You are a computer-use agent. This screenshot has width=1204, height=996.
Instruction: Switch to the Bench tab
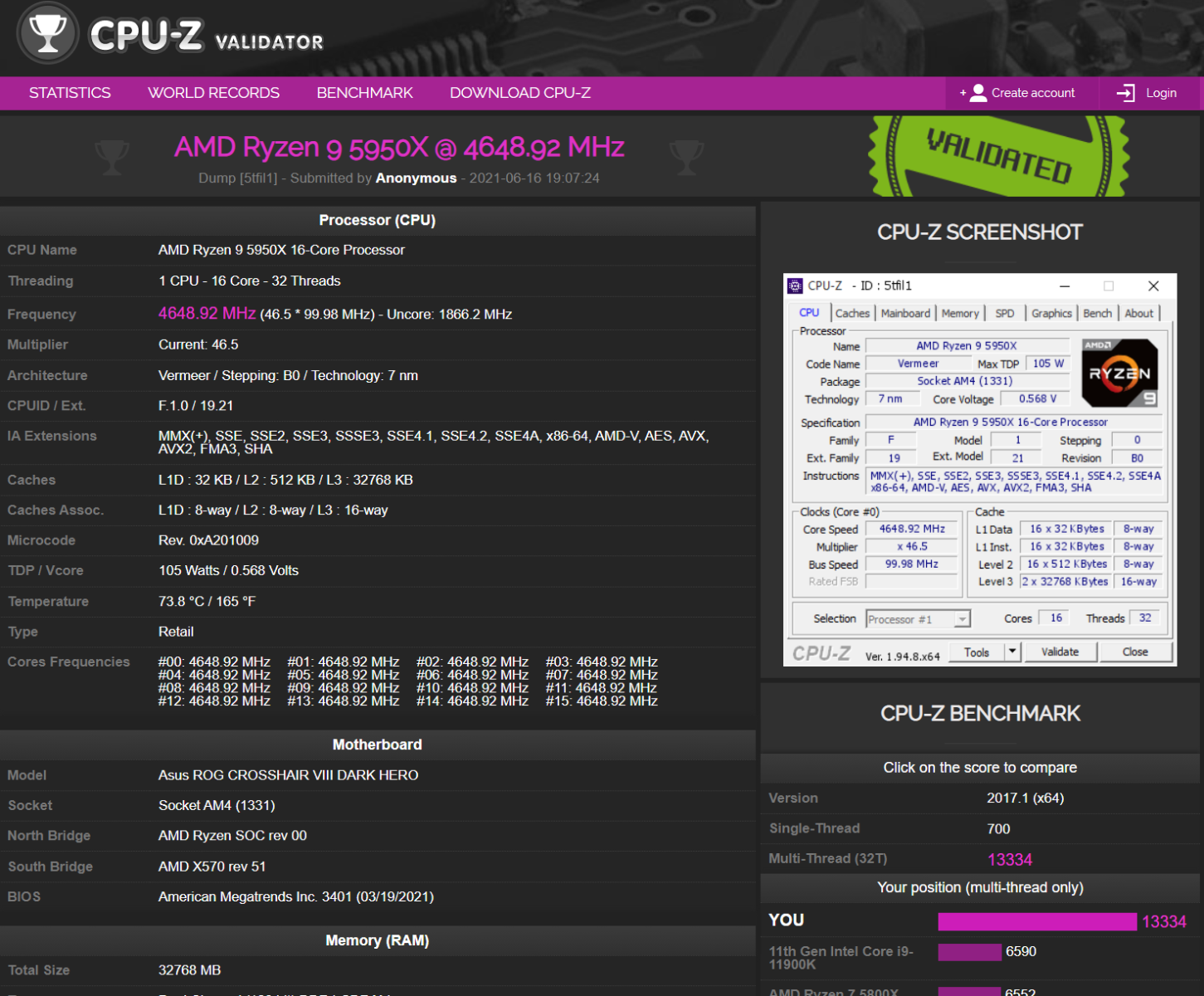(x=1097, y=313)
